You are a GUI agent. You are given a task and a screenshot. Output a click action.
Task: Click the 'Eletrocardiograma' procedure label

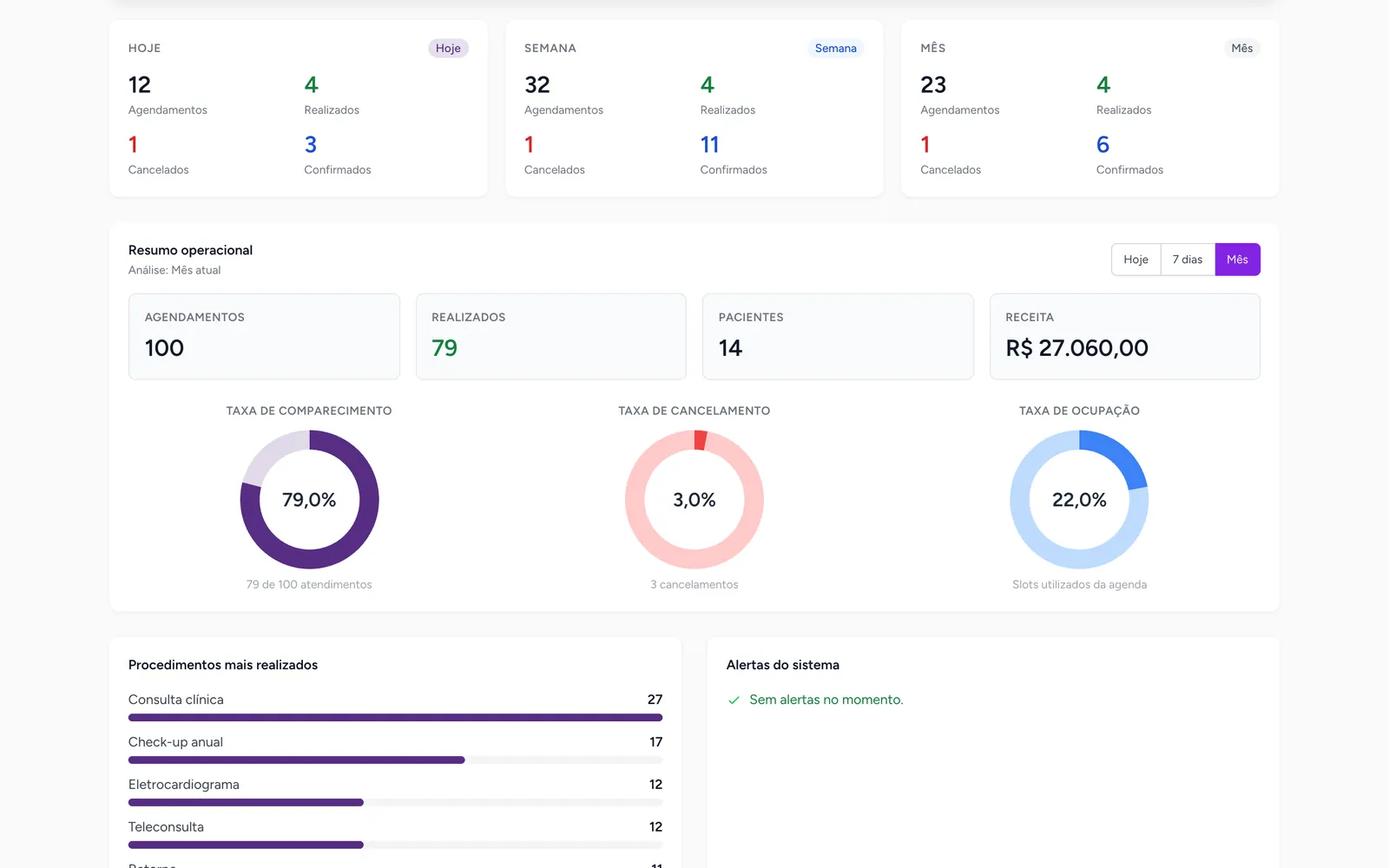(x=184, y=785)
